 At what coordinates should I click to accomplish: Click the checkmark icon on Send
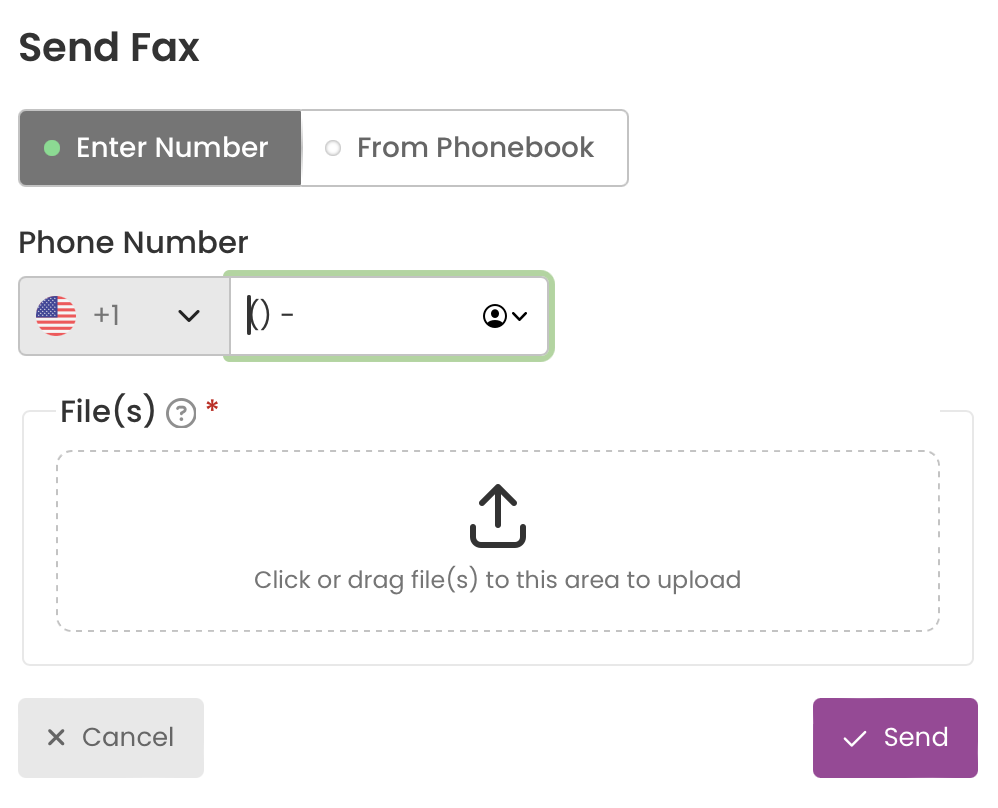[x=854, y=739]
